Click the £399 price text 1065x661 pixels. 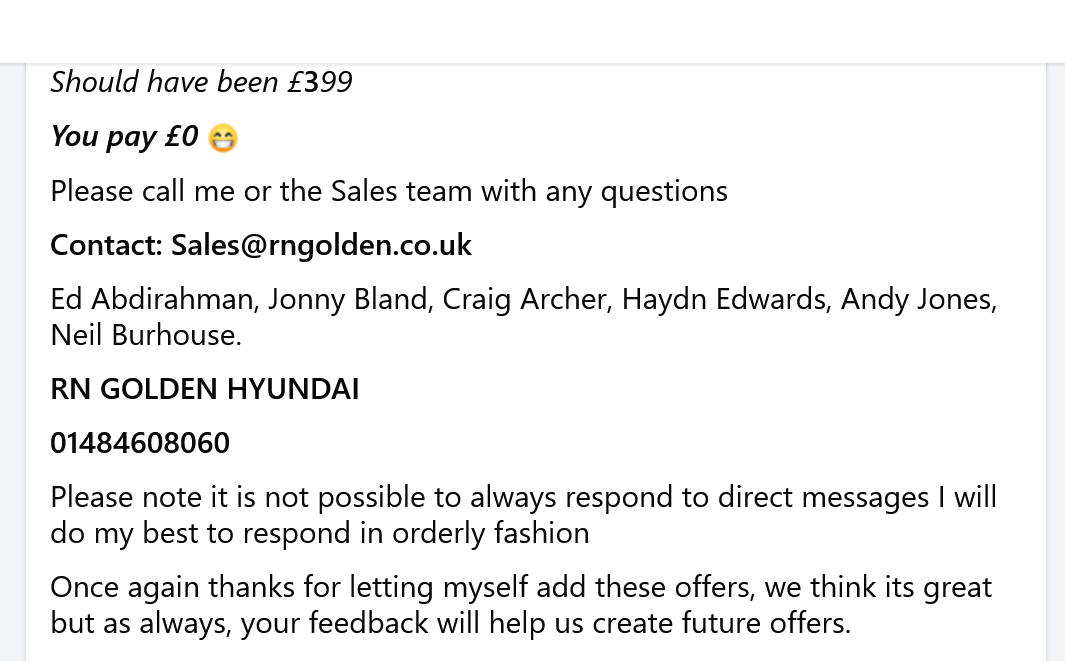(320, 82)
